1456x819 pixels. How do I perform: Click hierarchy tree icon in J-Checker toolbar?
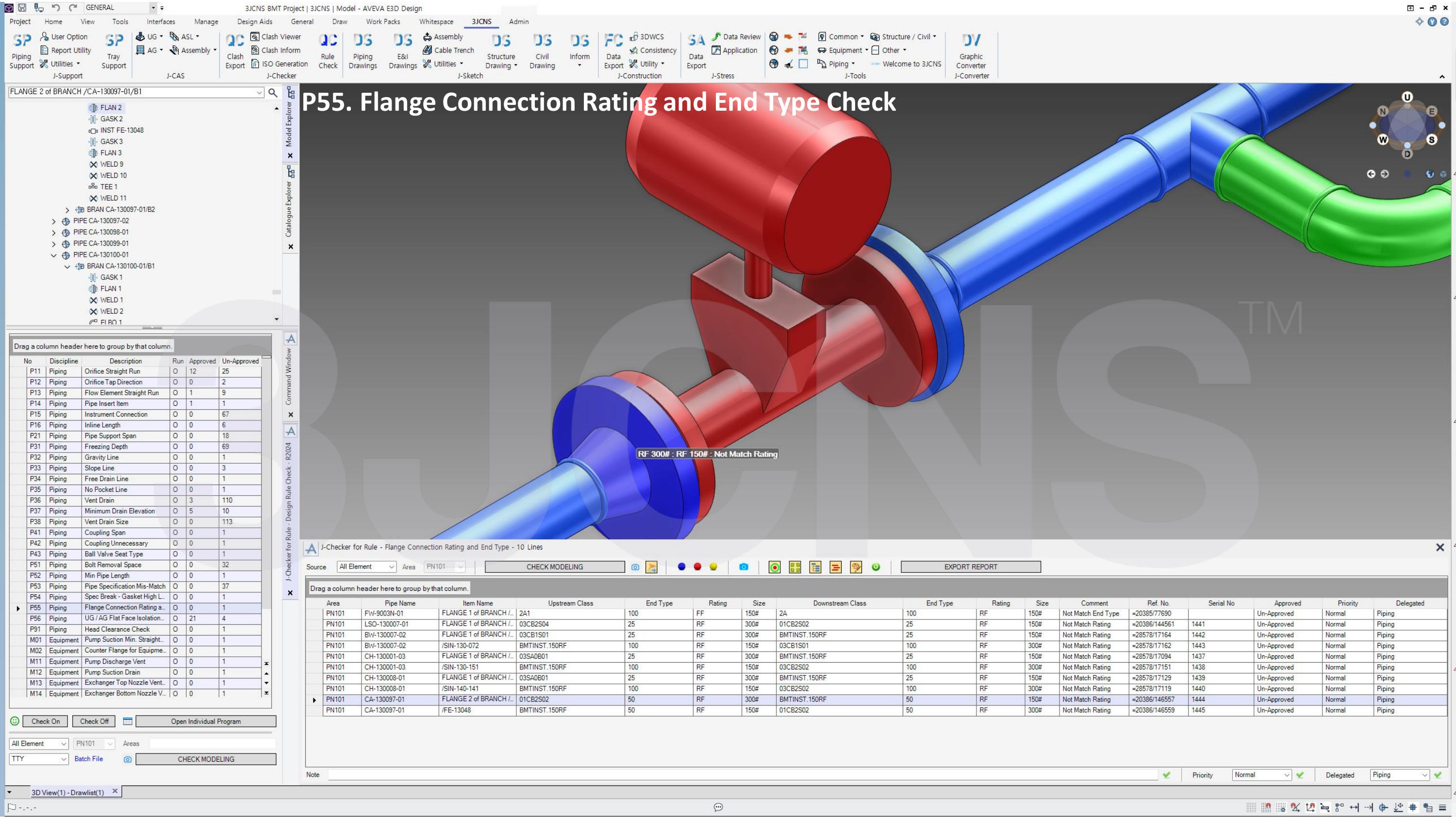point(816,567)
